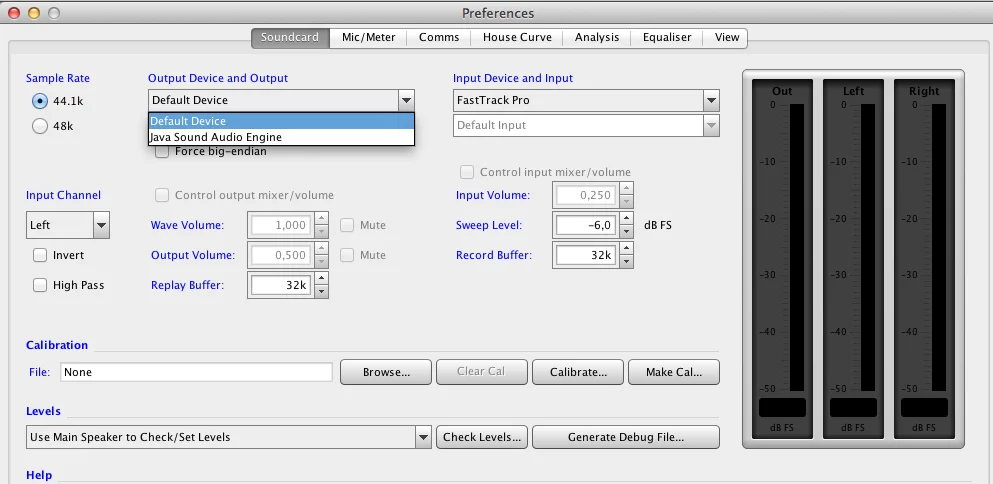This screenshot has height=484, width=993.
Task: Click the Generate Debug File... button
Action: (x=625, y=437)
